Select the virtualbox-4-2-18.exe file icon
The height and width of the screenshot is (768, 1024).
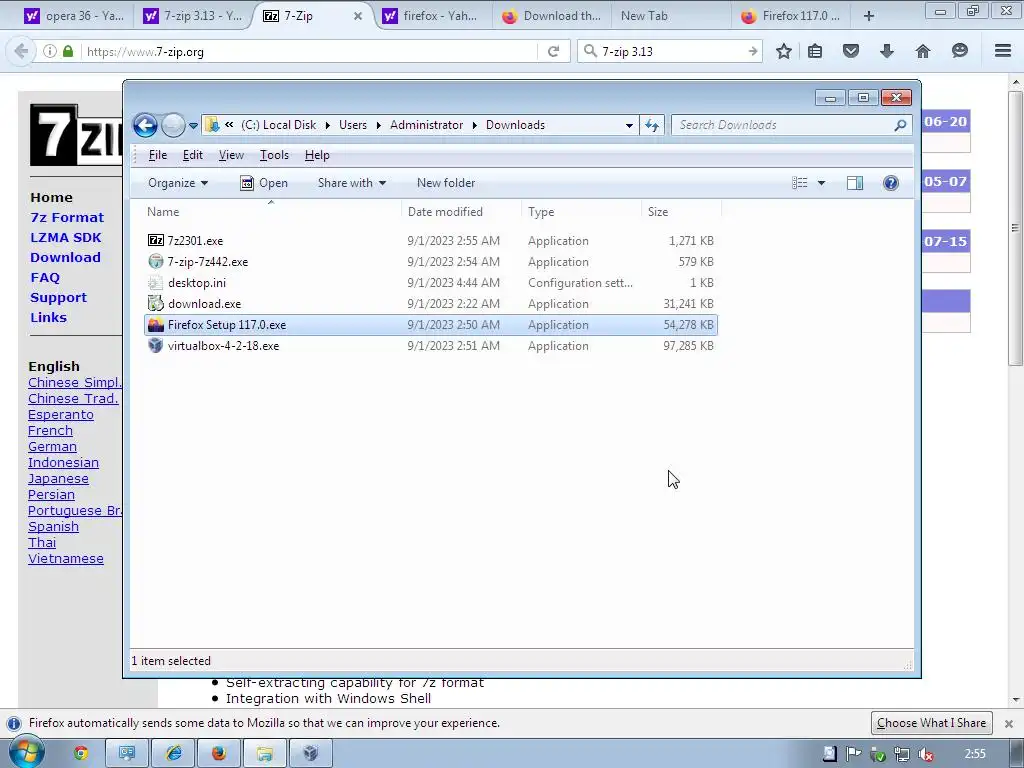pyautogui.click(x=155, y=345)
